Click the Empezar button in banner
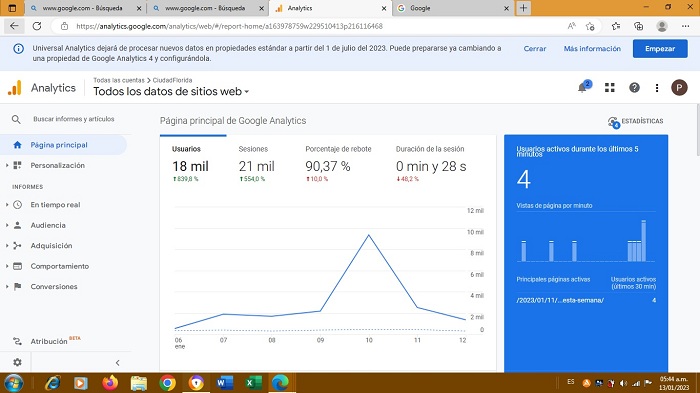Viewport: 700px width, 393px height. 660,49
